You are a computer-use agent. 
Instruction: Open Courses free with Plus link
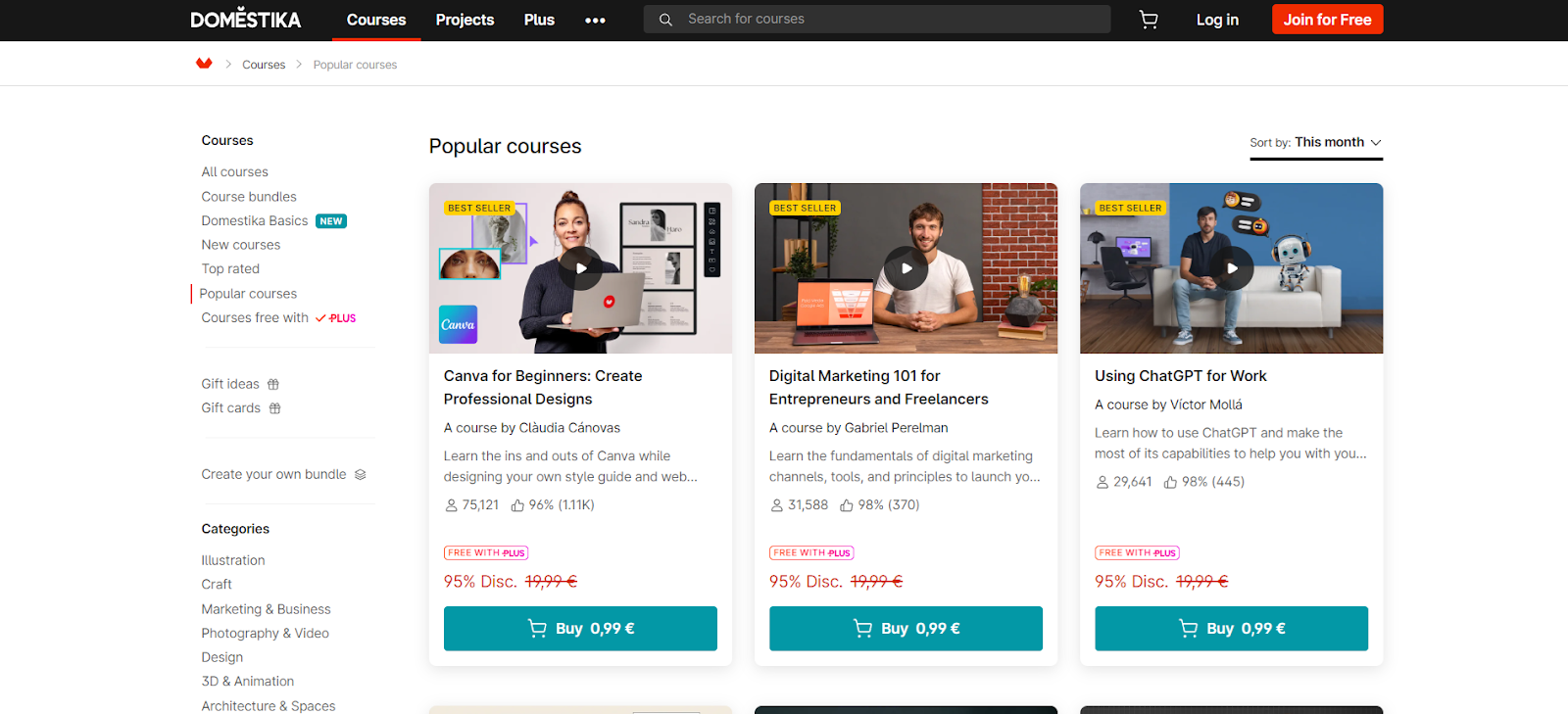[x=278, y=318]
